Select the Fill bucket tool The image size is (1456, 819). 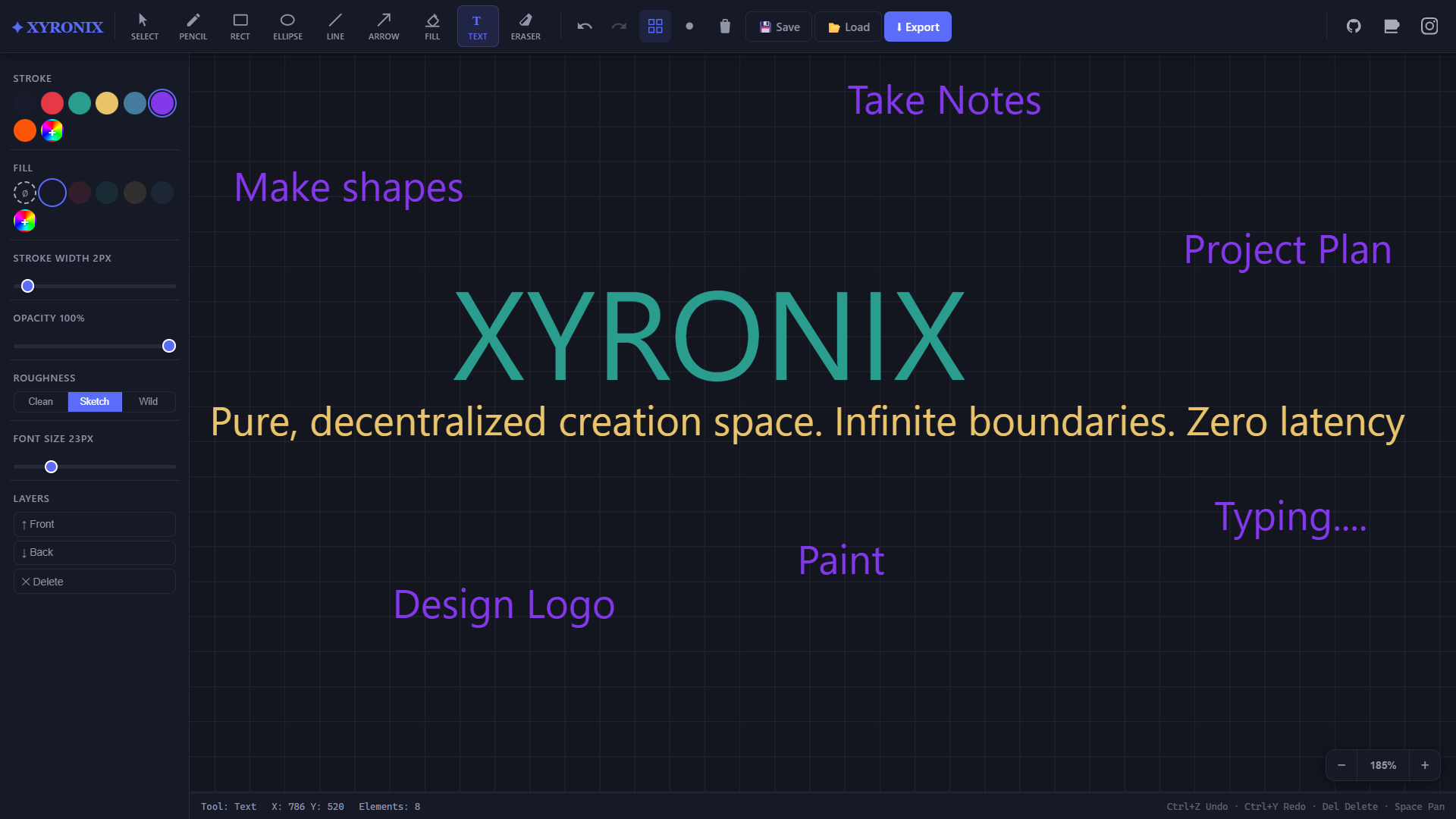431,26
